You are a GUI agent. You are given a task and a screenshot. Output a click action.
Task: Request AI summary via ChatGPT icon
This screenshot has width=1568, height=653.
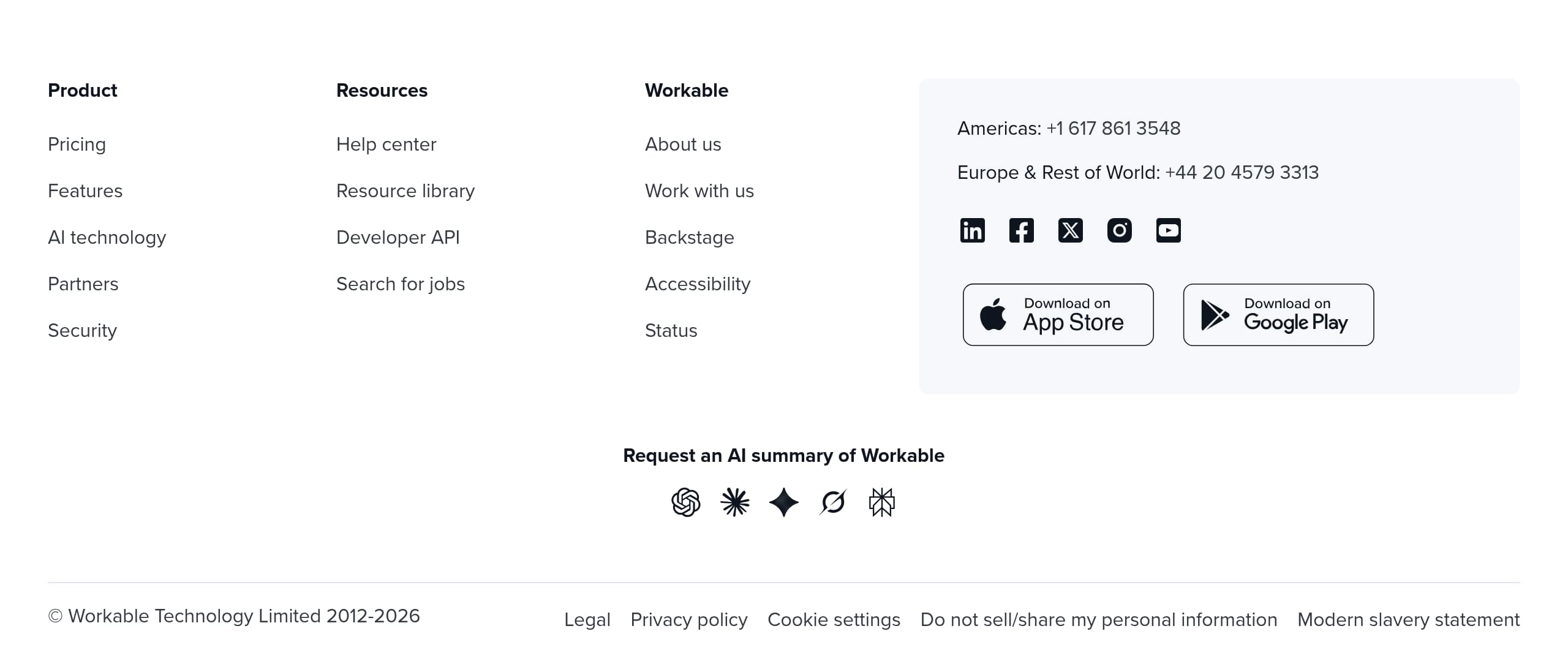point(685,502)
